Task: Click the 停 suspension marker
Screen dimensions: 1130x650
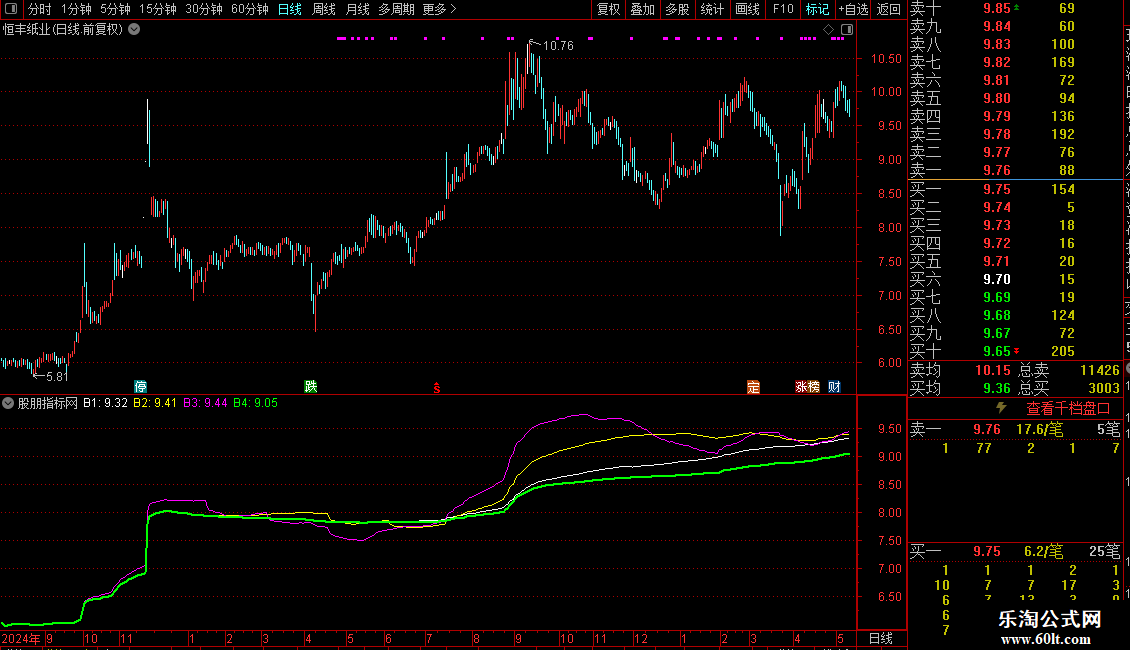Action: [141, 386]
